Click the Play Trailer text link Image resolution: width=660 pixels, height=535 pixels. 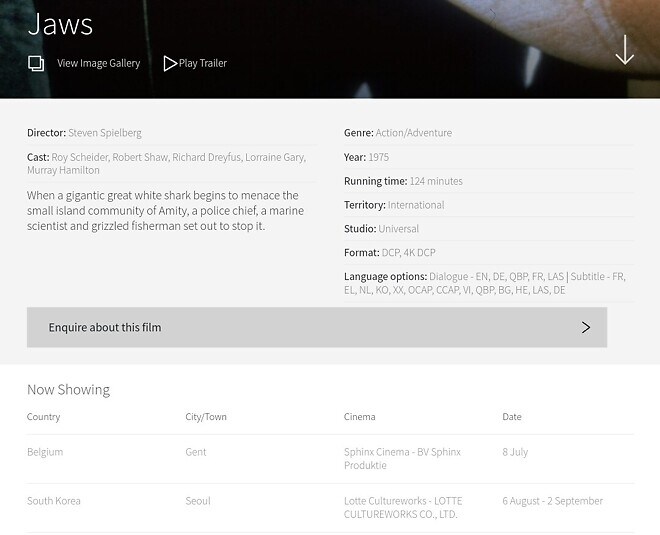pos(203,63)
